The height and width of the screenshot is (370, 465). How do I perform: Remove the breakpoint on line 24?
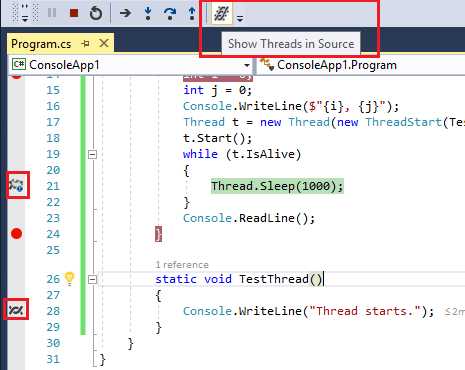click(x=16, y=234)
